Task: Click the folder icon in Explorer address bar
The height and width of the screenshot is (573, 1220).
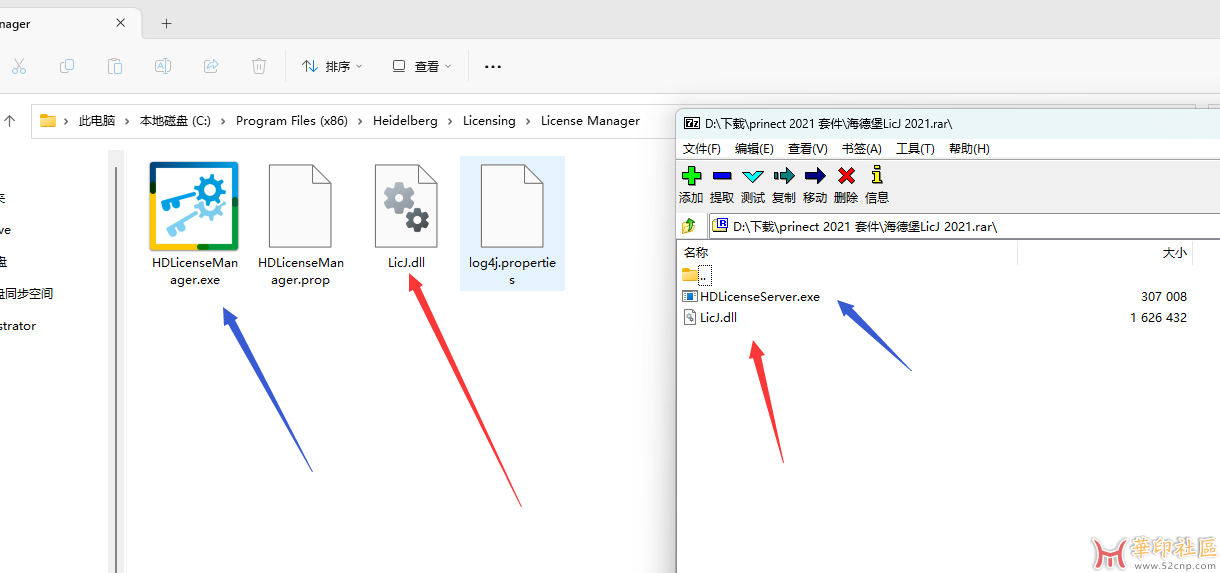Action: (x=48, y=121)
